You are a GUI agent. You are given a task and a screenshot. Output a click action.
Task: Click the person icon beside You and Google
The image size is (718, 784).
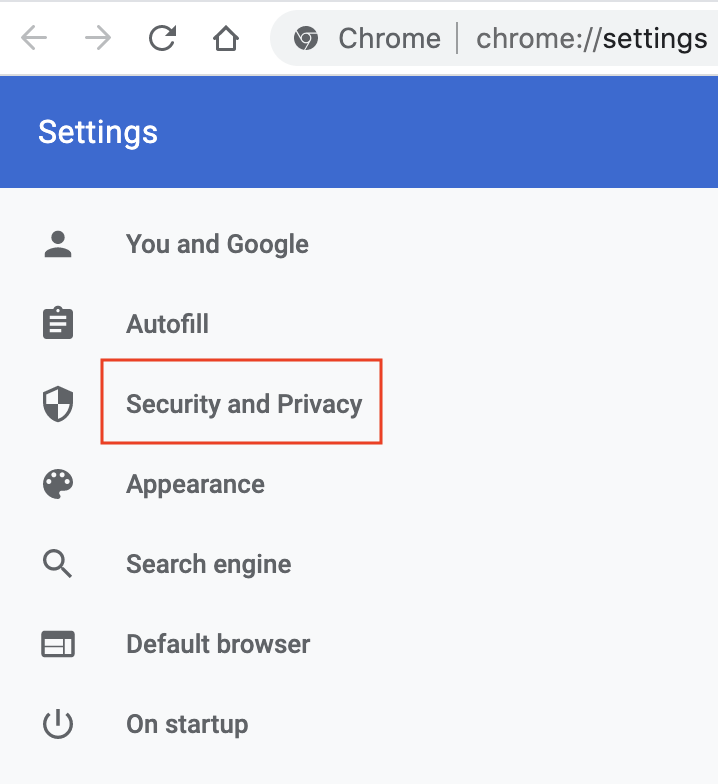(x=58, y=245)
